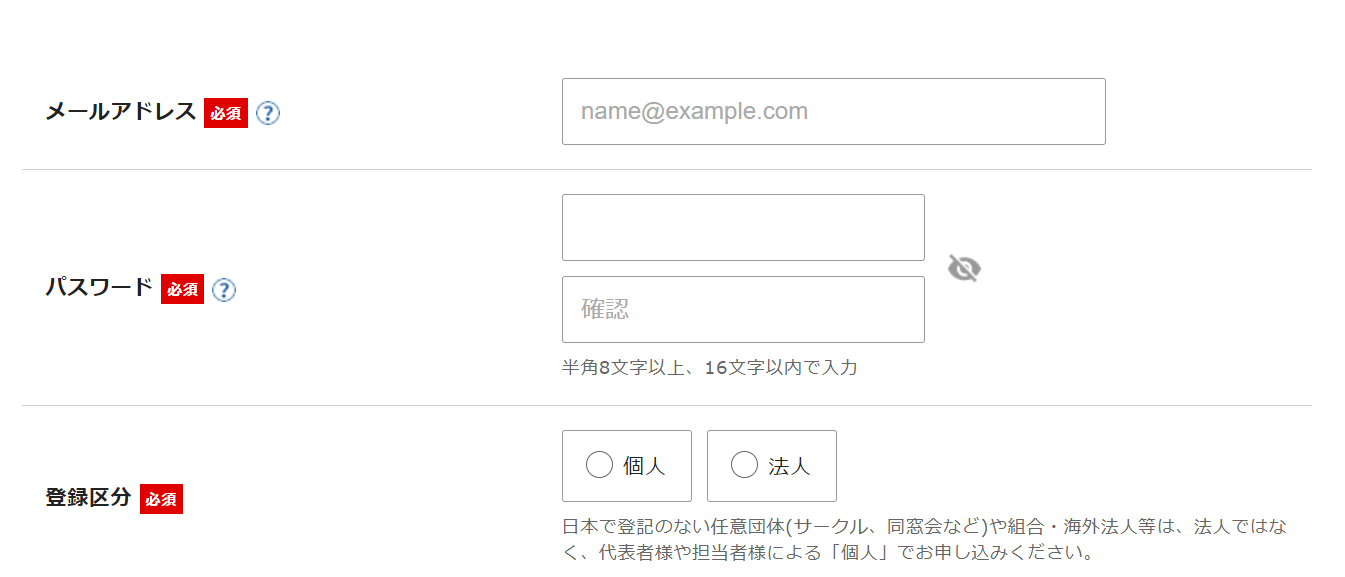The width and height of the screenshot is (1345, 577).
Task: Click the divider line below the email row
Action: [667, 170]
